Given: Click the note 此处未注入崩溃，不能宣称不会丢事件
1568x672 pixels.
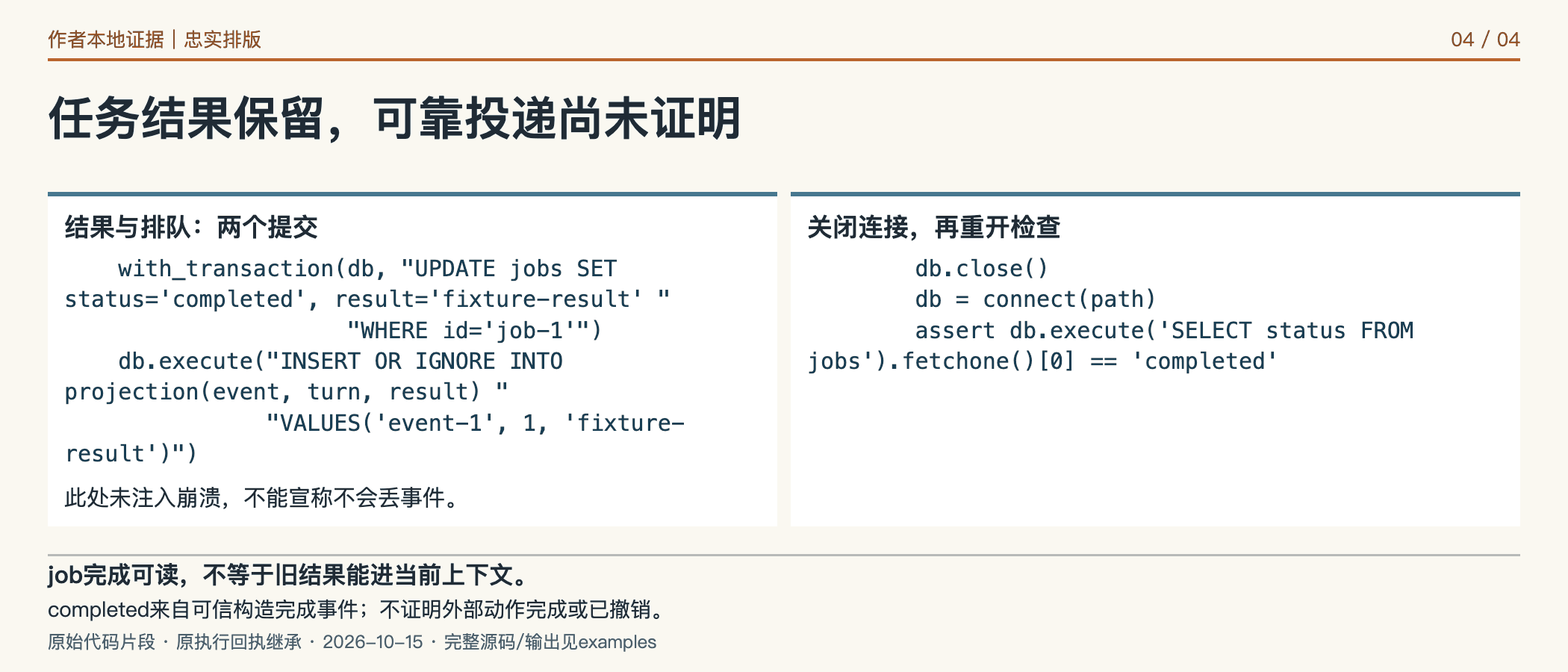Looking at the screenshot, I should coord(261,498).
